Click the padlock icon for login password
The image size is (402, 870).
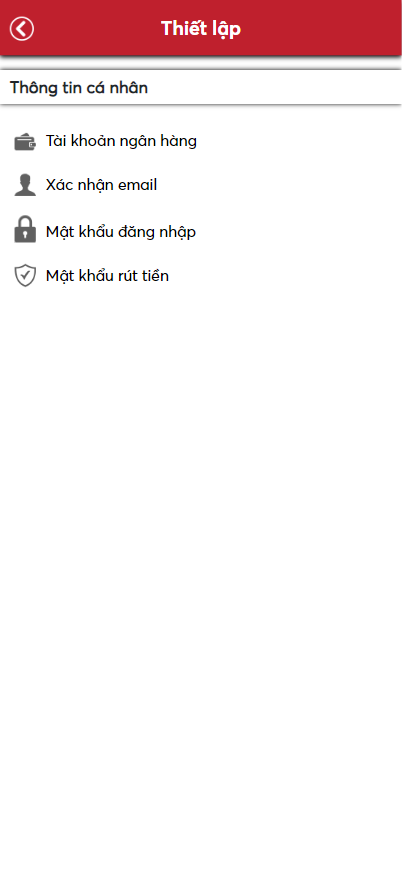point(25,230)
